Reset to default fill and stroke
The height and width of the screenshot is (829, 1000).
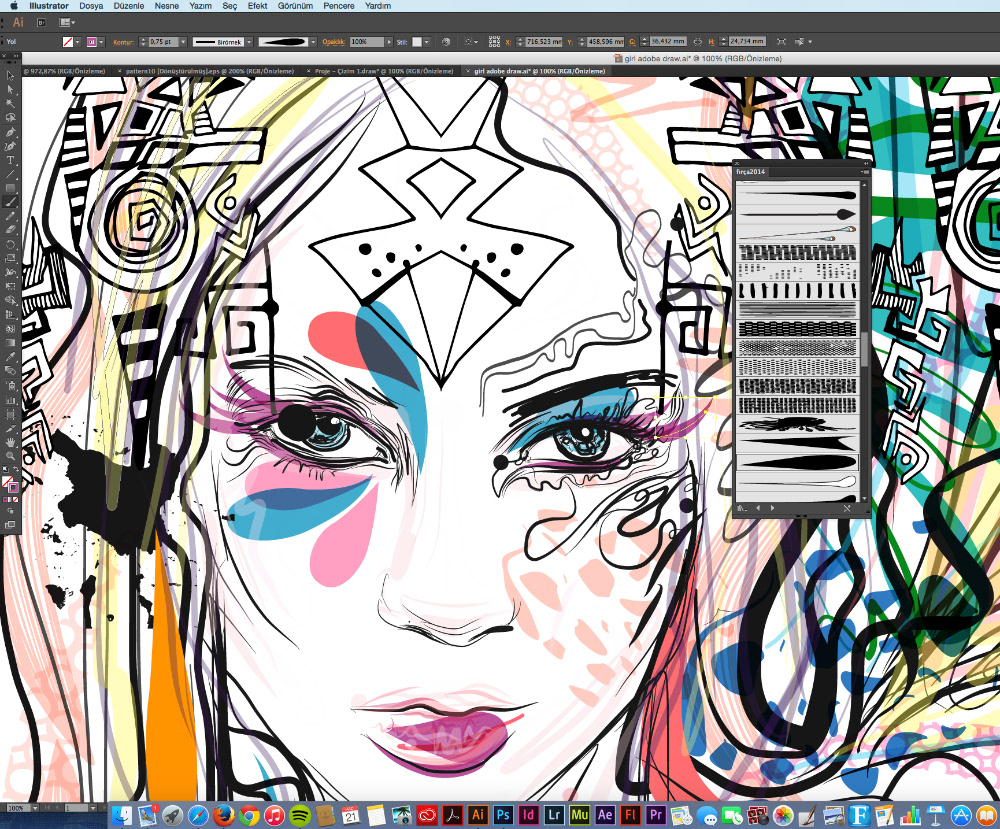coord(5,470)
